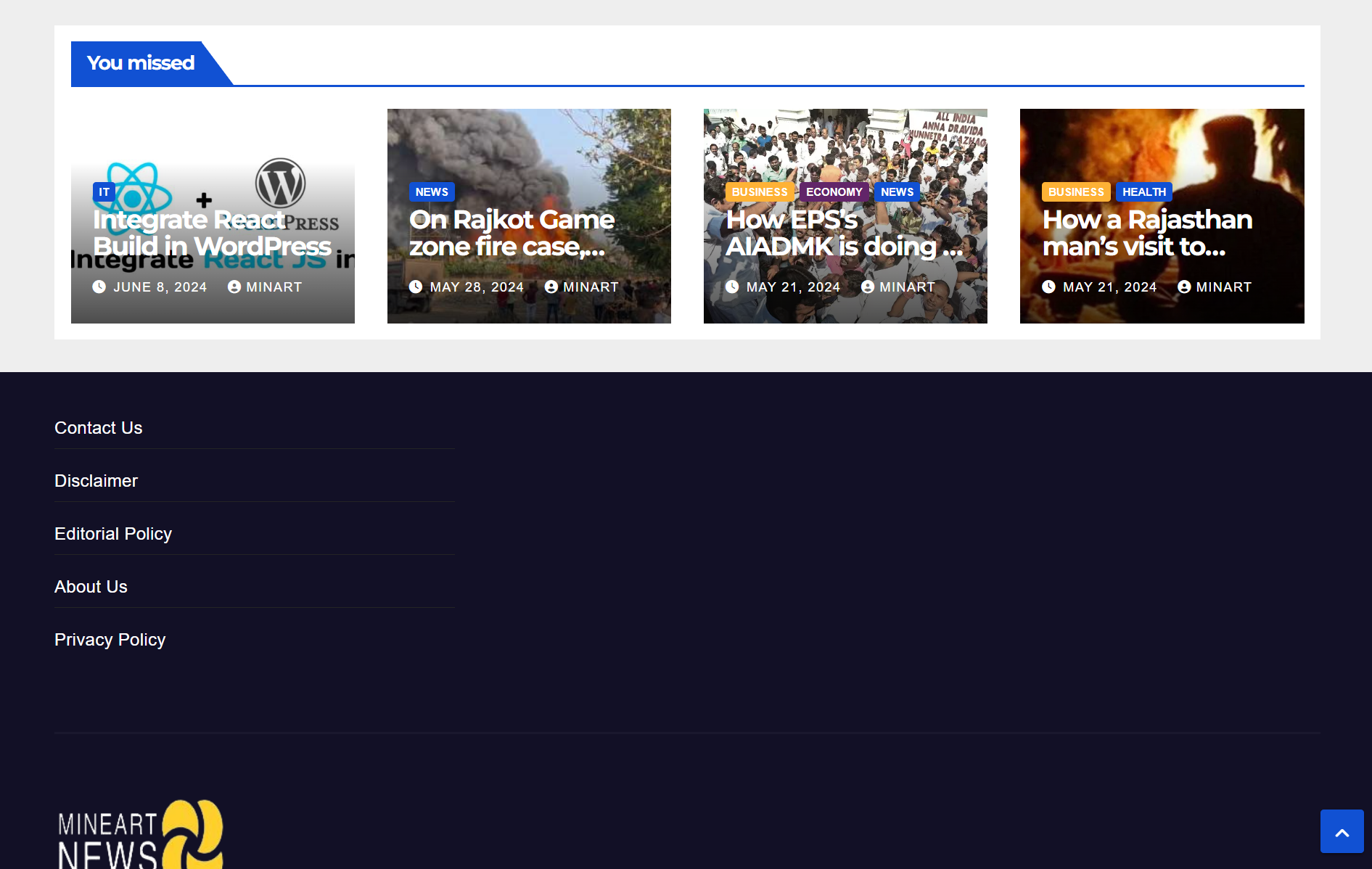The height and width of the screenshot is (869, 1372).
Task: Go to the Editorial Policy page
Action: click(x=113, y=534)
